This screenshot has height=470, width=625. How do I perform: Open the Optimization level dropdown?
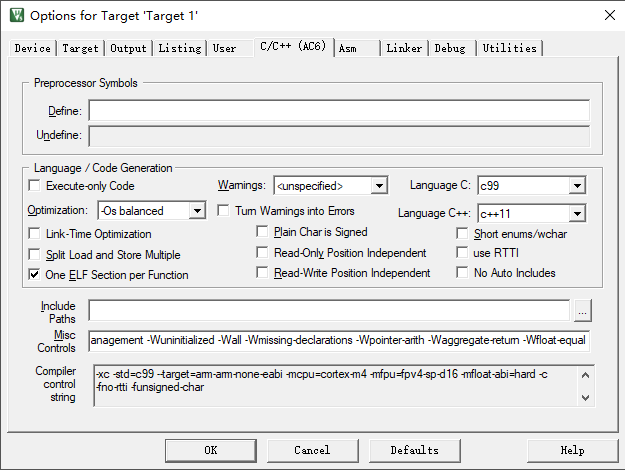[x=196, y=211]
